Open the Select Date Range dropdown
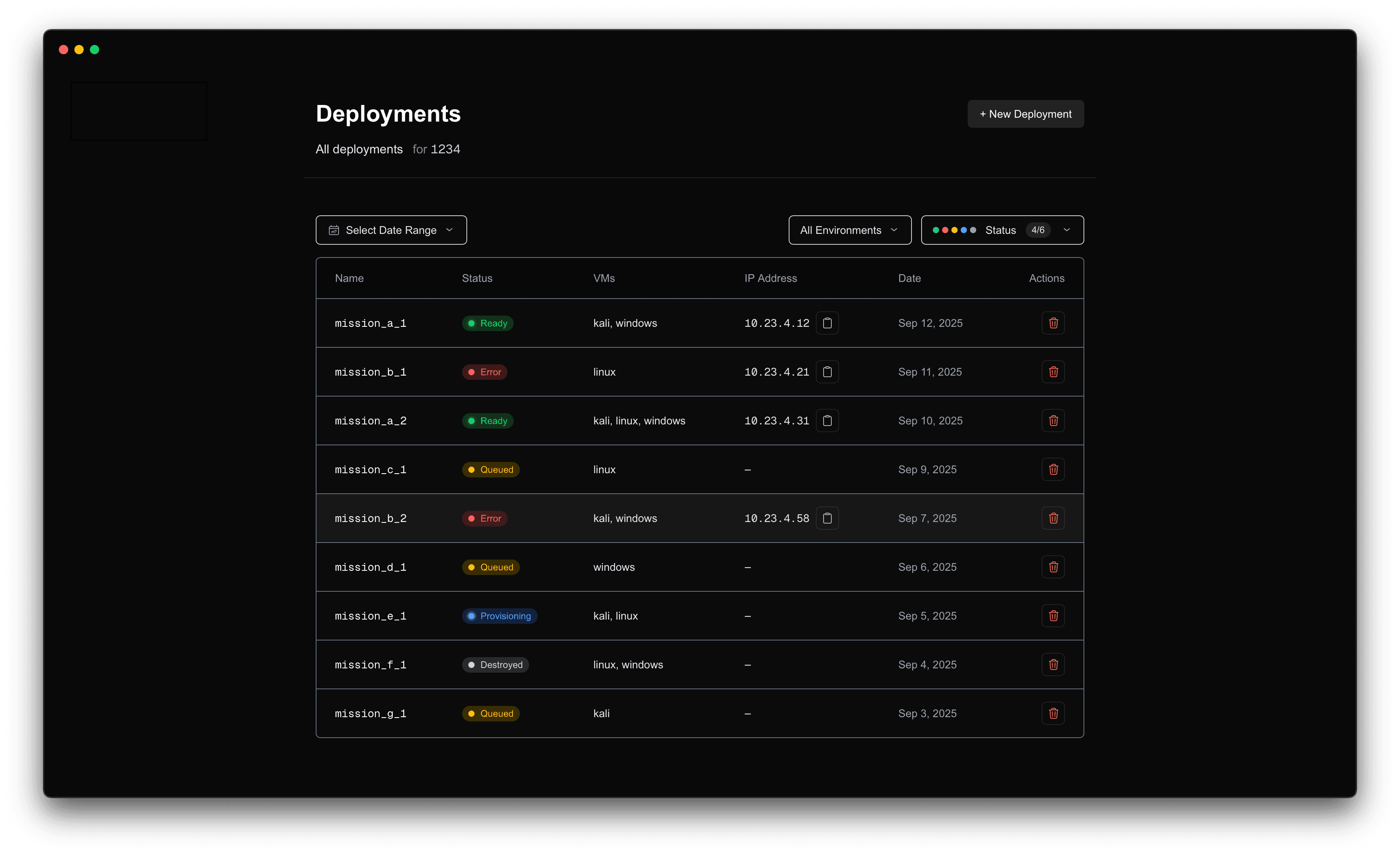Screen dimensions: 1400x855 (391, 230)
